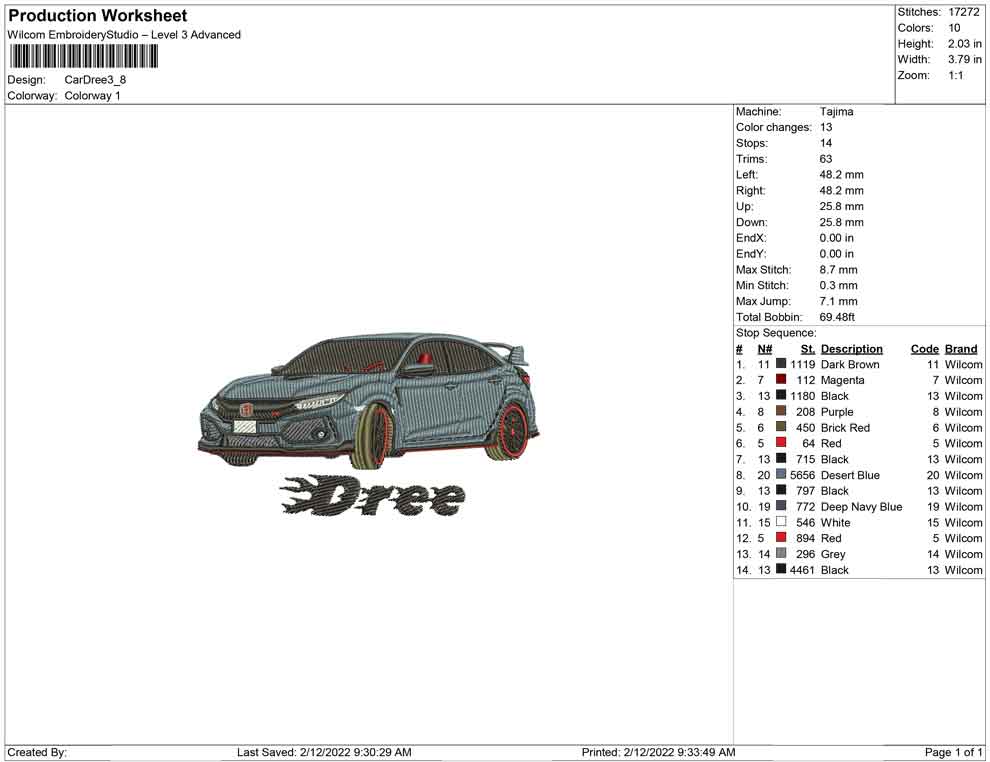Click the 'Printed: 2/12/2022 9:33:49 AM' footer
This screenshot has width=990, height=762.
pyautogui.click(x=659, y=752)
